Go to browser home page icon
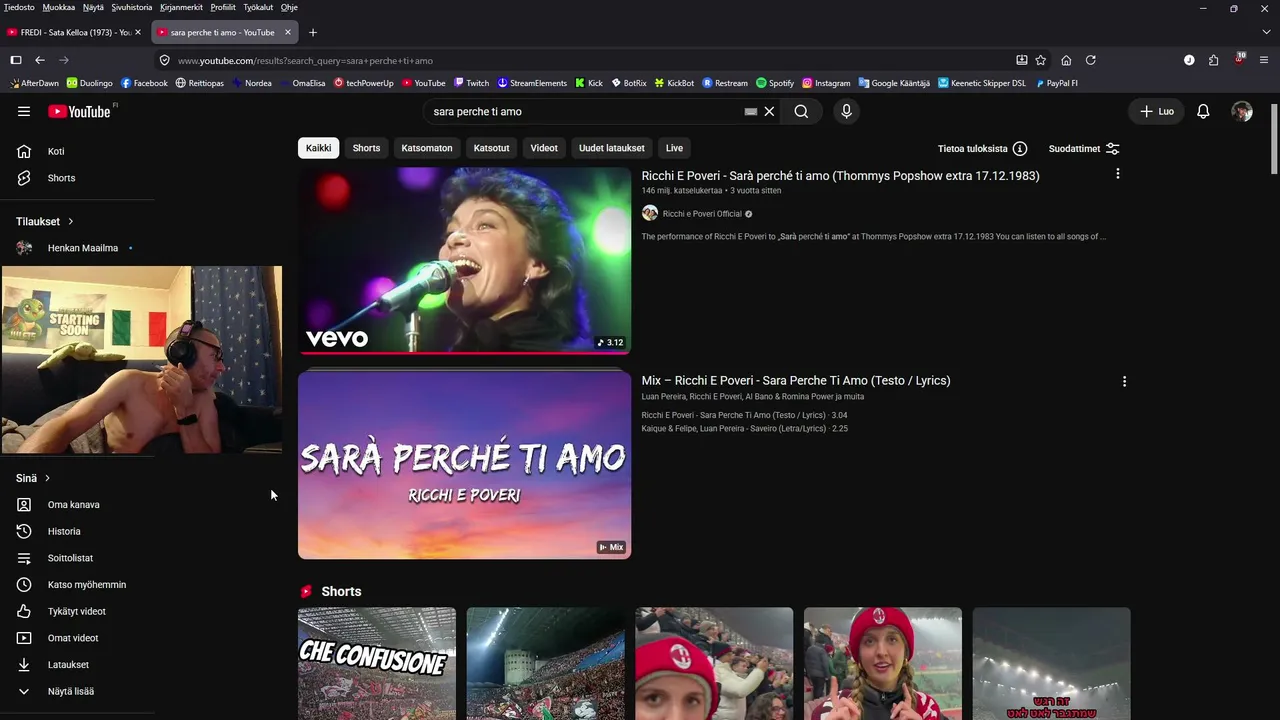Viewport: 1280px width, 720px height. (1066, 60)
